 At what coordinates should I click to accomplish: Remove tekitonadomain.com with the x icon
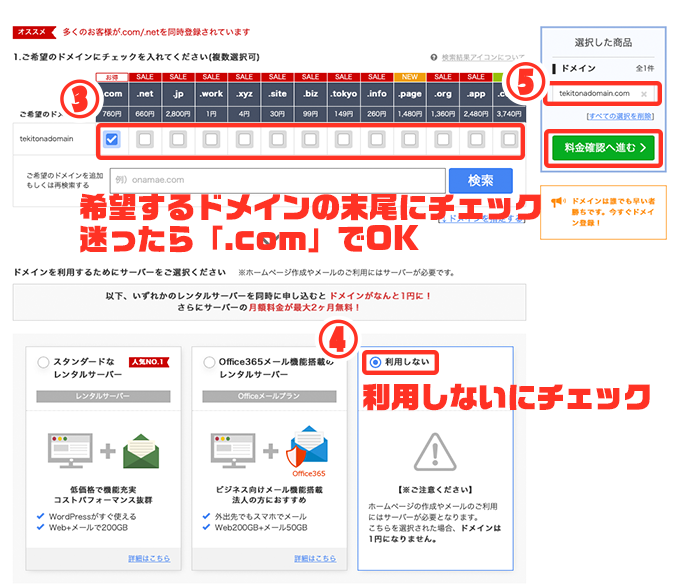[x=644, y=94]
